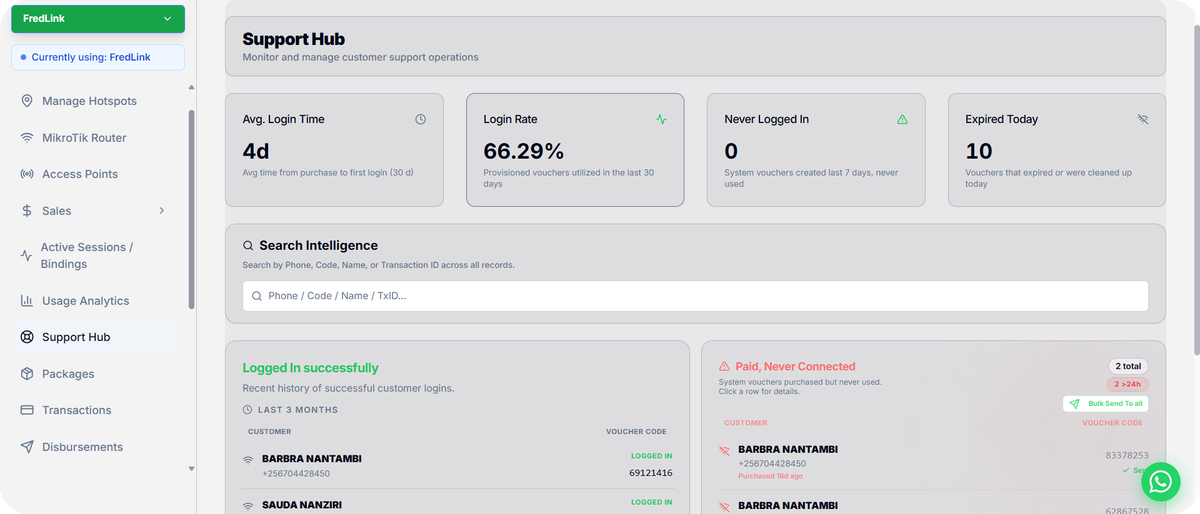Click the Support Hub lifebuoy icon

click(x=27, y=337)
